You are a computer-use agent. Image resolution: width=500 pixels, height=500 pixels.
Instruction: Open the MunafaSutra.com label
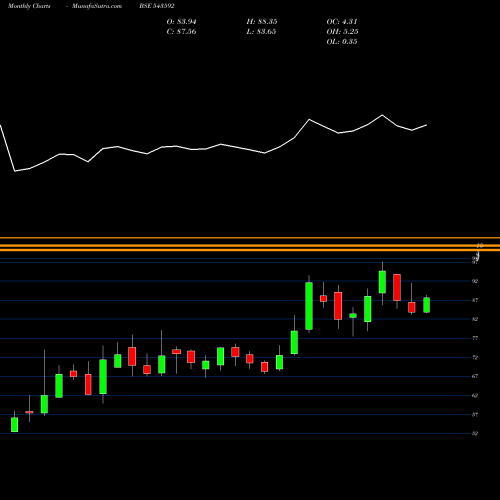tap(97, 6)
